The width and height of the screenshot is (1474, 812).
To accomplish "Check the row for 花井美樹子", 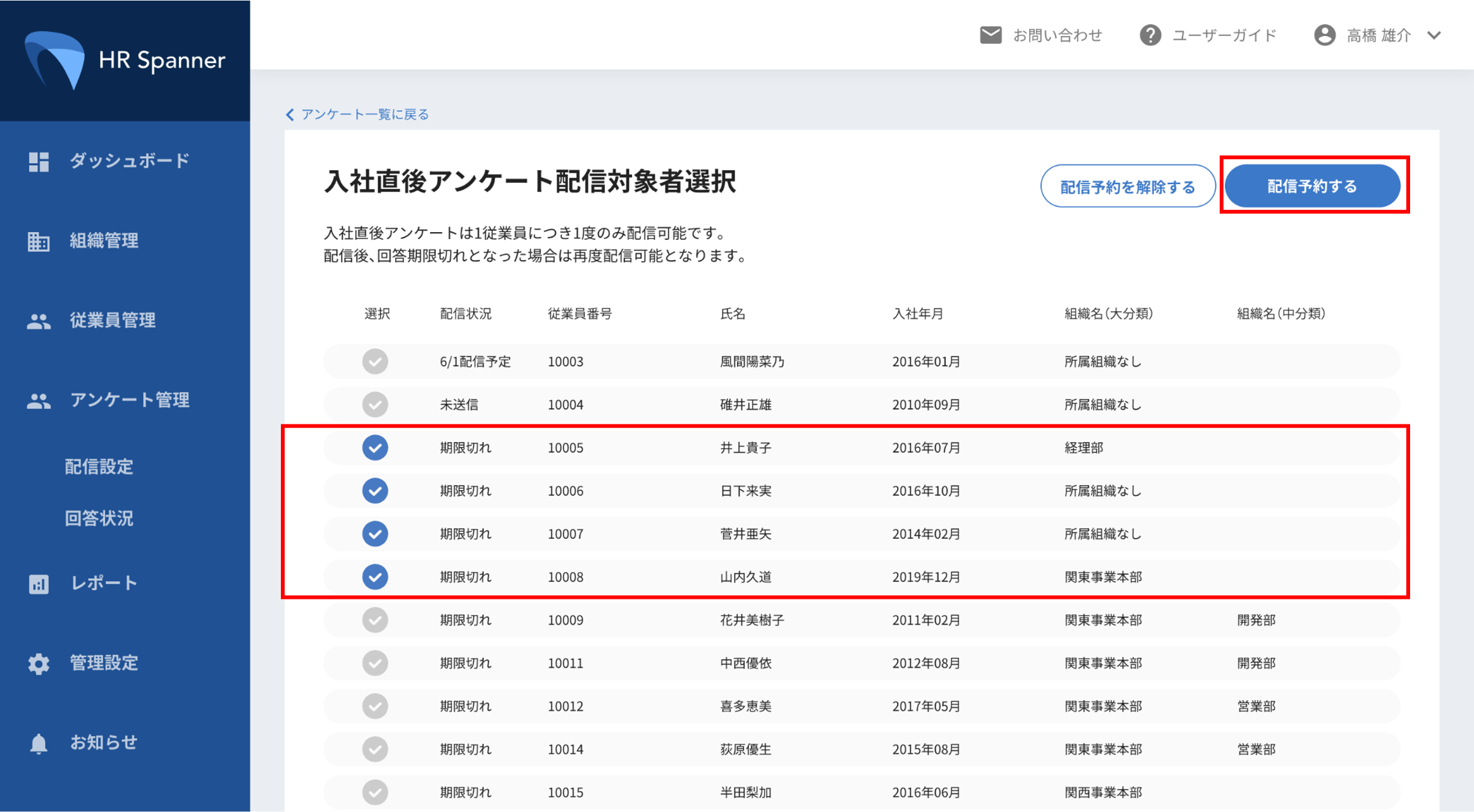I will pos(375,620).
